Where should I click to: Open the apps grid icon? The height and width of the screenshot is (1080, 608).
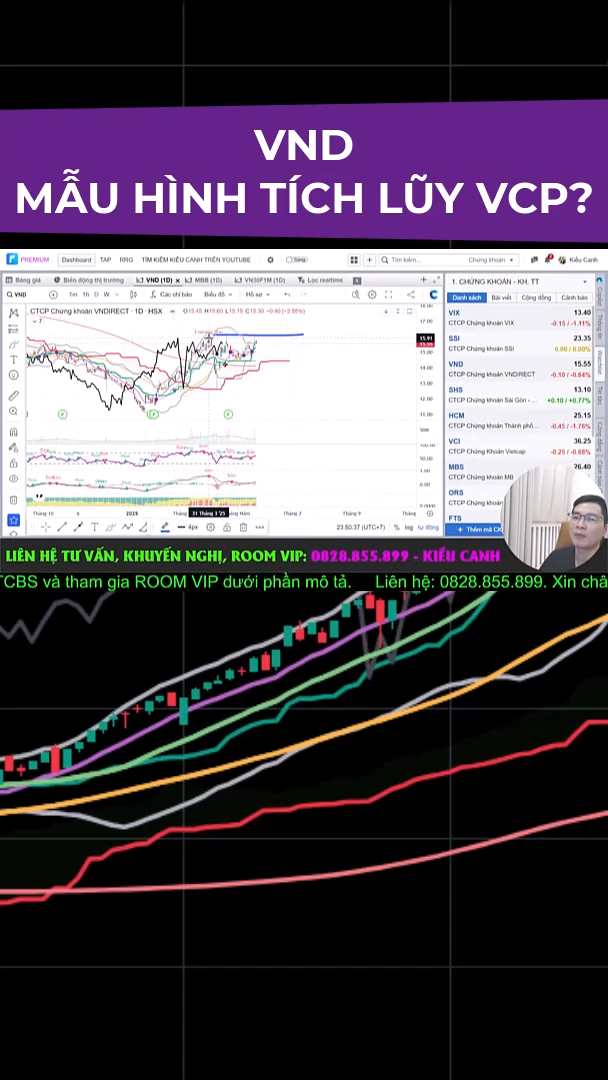[353, 260]
